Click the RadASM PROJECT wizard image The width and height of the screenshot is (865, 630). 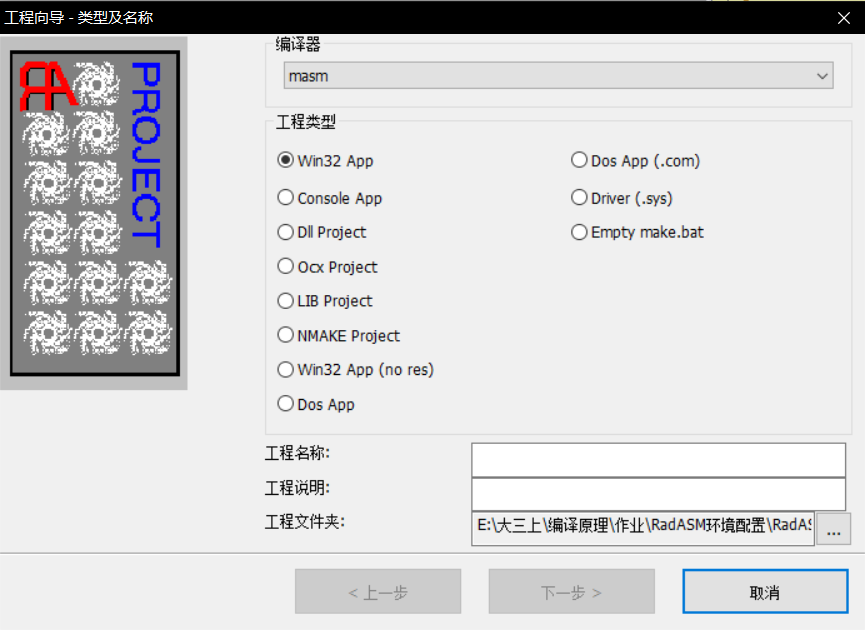tap(94, 213)
